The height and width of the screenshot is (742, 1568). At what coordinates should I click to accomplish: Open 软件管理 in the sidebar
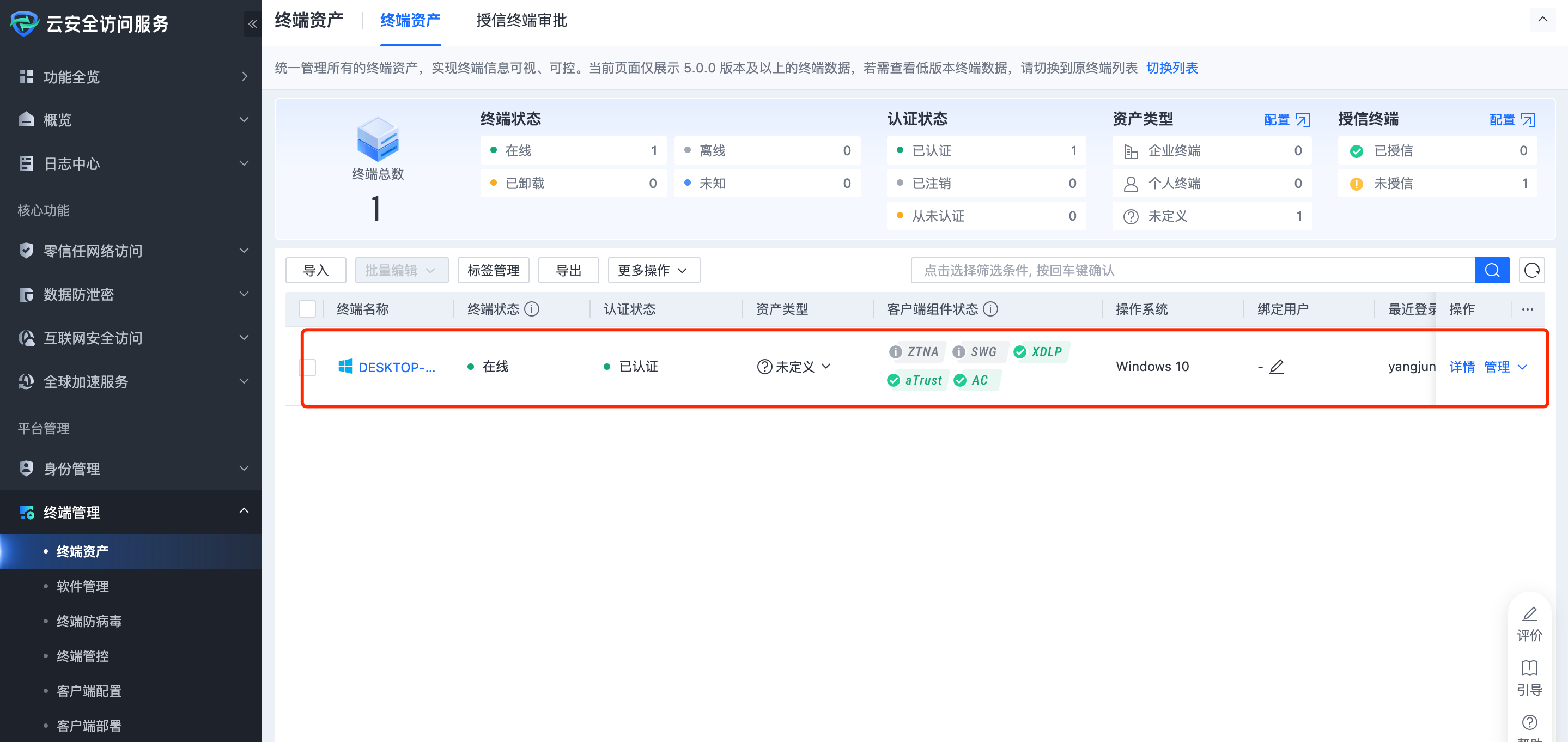(x=82, y=586)
